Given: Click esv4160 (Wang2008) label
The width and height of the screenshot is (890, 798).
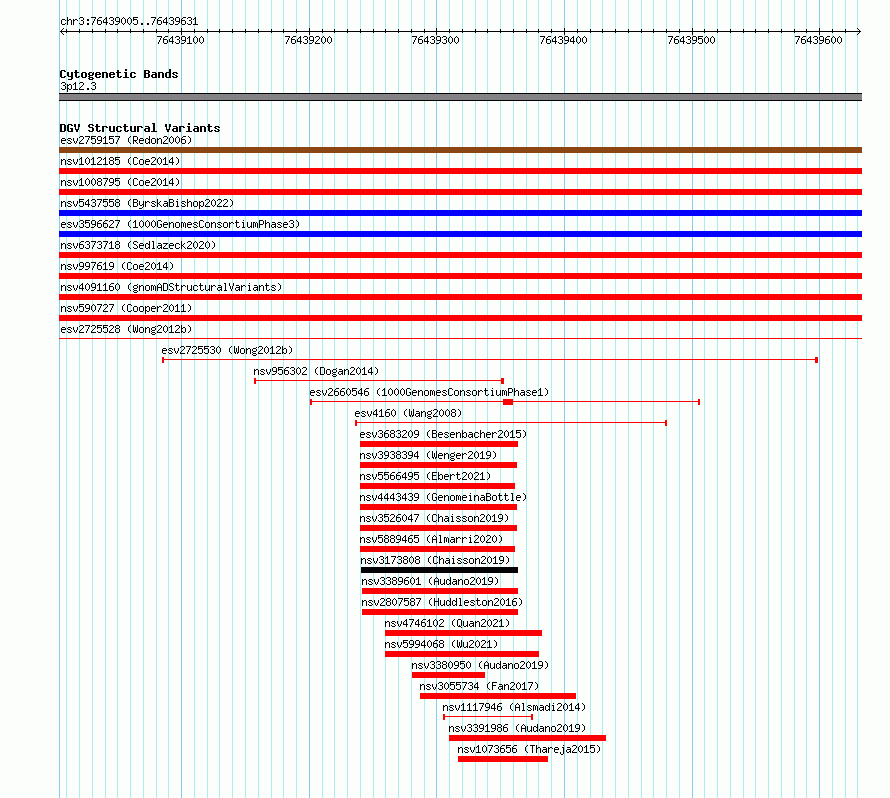Looking at the screenshot, I should click(408, 413).
